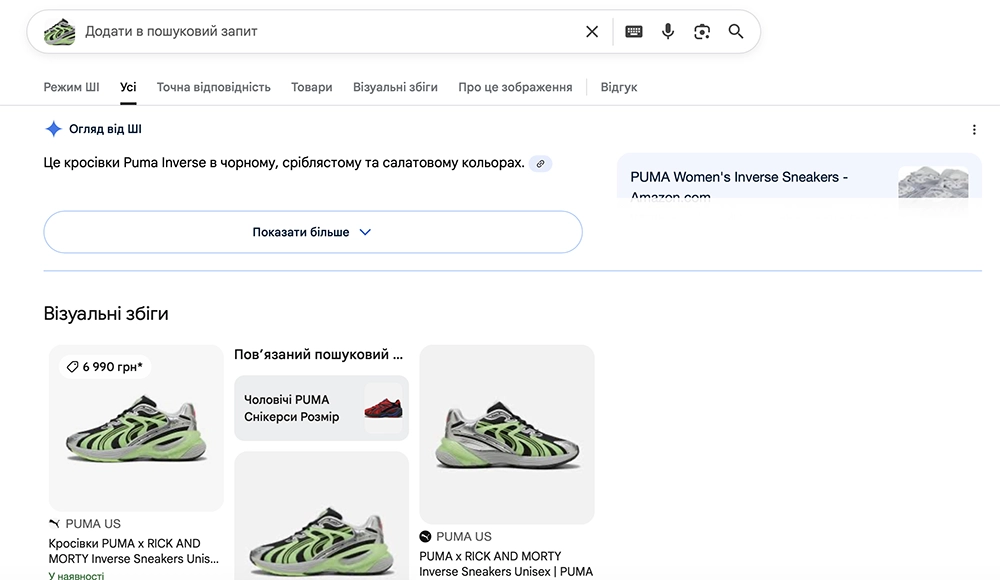Expand the overview with Показати більше

(312, 232)
